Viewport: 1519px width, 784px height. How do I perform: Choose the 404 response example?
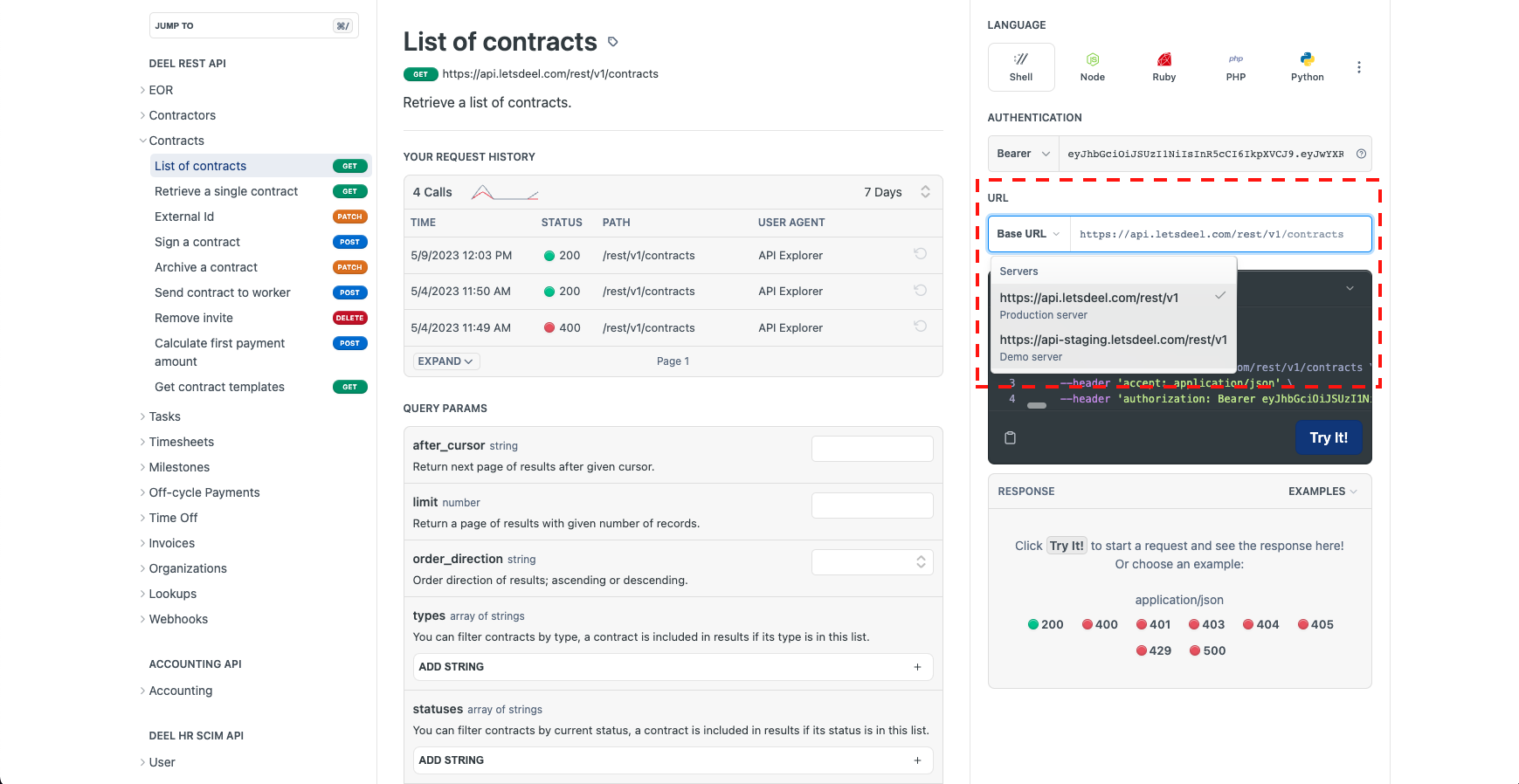tap(1260, 624)
